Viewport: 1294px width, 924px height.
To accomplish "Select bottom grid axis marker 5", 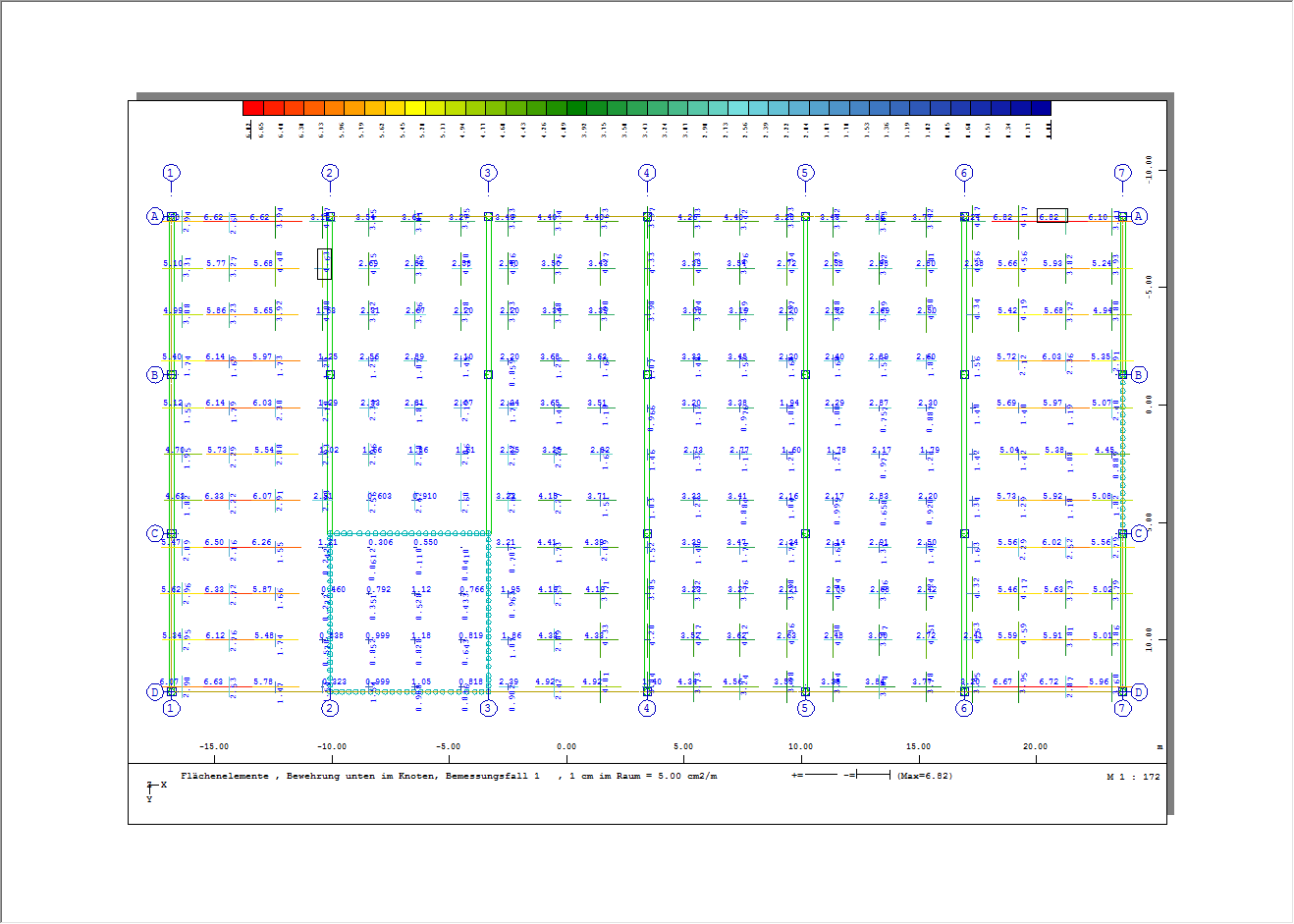I will [x=805, y=708].
